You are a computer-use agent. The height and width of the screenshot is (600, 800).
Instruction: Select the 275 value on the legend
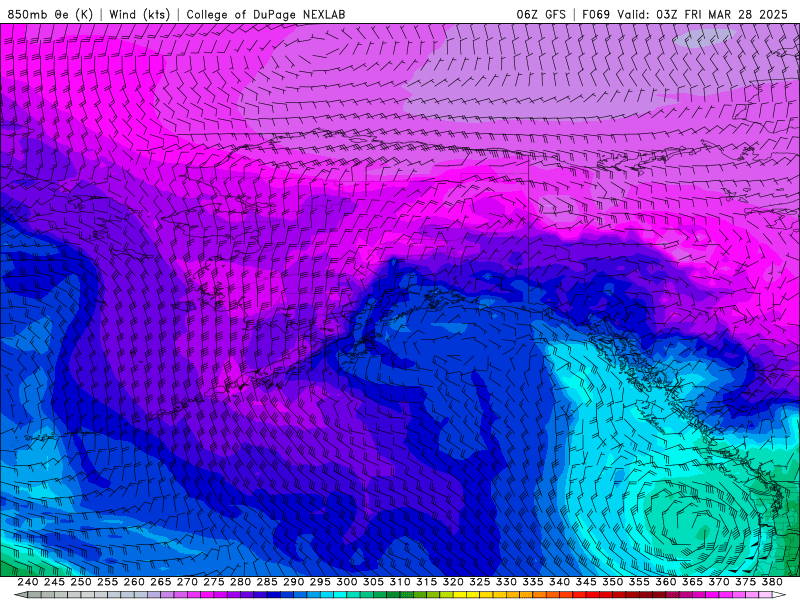(x=213, y=582)
